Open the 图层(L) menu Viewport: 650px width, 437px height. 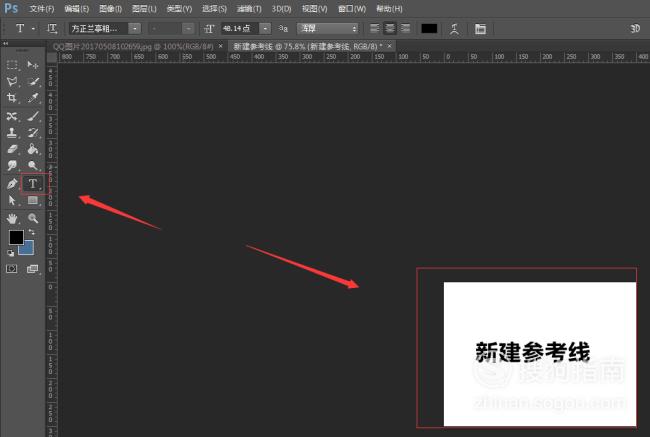click(x=144, y=9)
